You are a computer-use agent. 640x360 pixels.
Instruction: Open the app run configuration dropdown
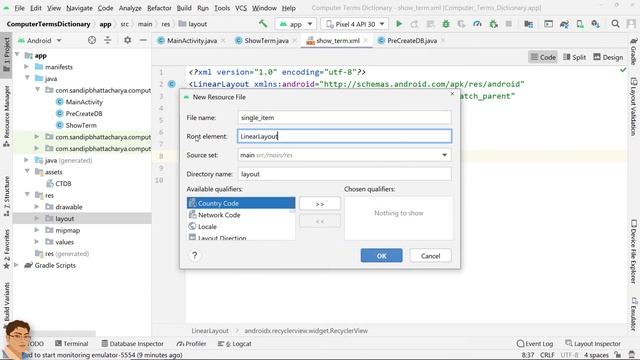(x=295, y=24)
